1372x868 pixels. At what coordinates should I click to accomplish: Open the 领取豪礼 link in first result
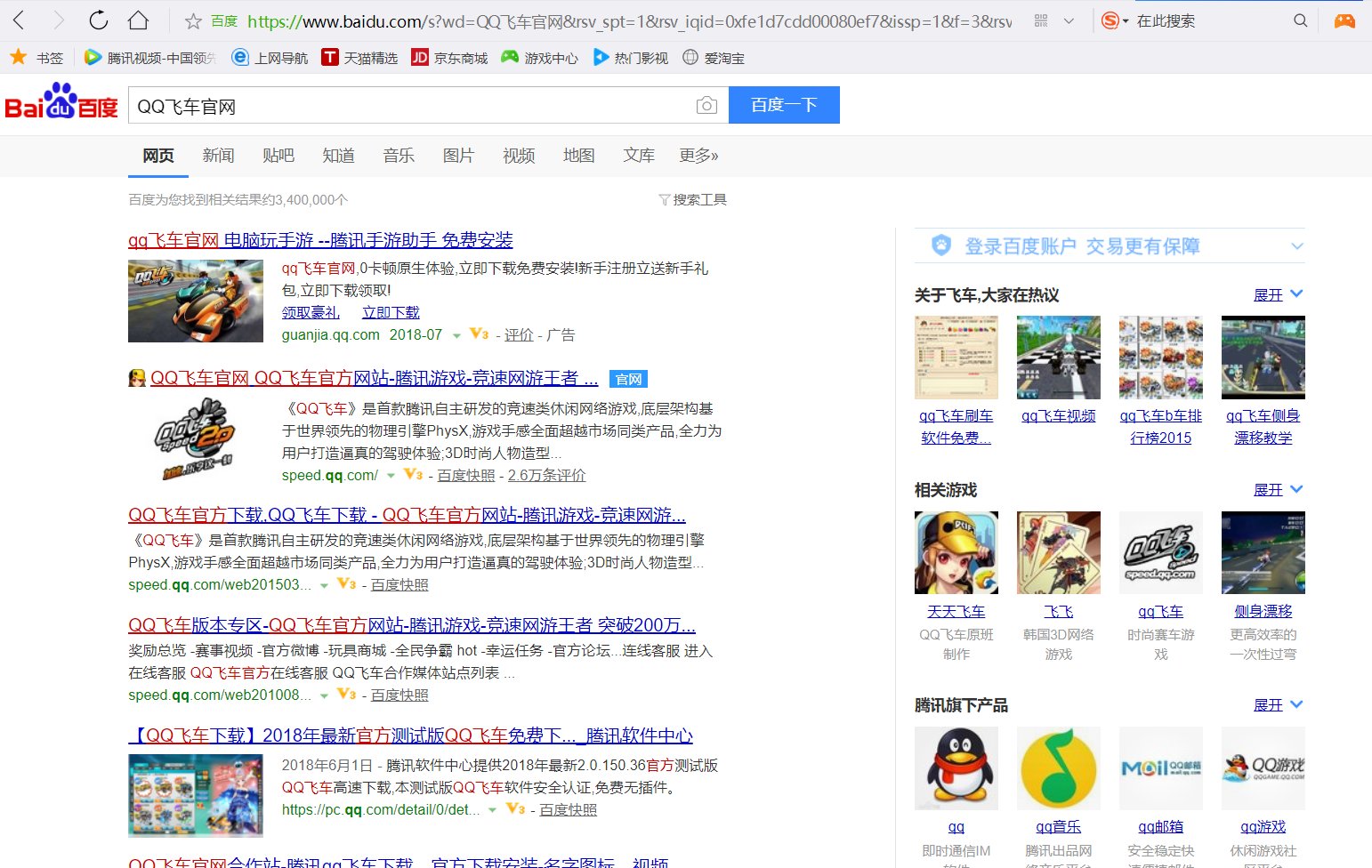coord(311,312)
